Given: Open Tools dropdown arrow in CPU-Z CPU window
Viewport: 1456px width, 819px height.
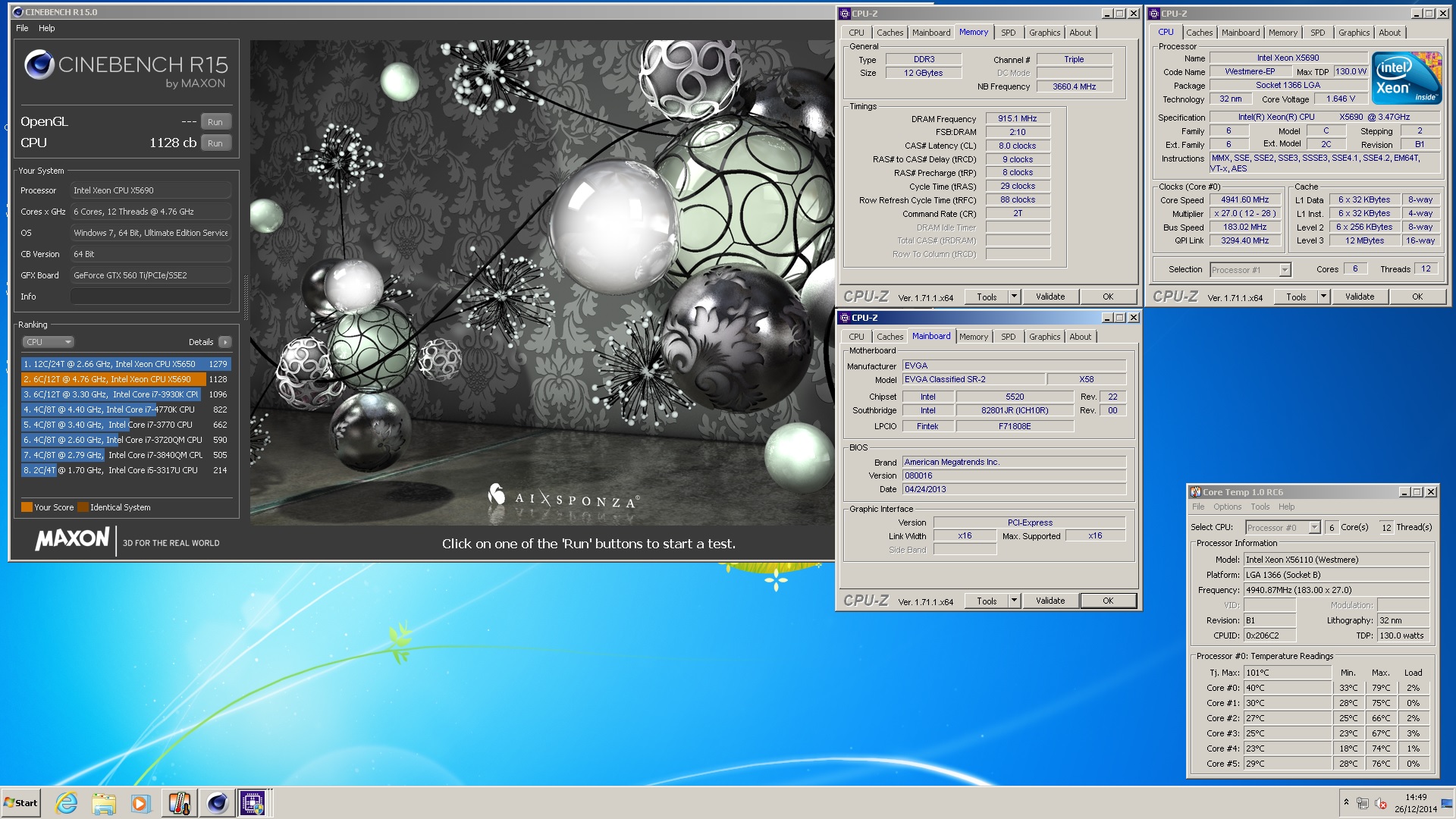Looking at the screenshot, I should coord(1323,297).
